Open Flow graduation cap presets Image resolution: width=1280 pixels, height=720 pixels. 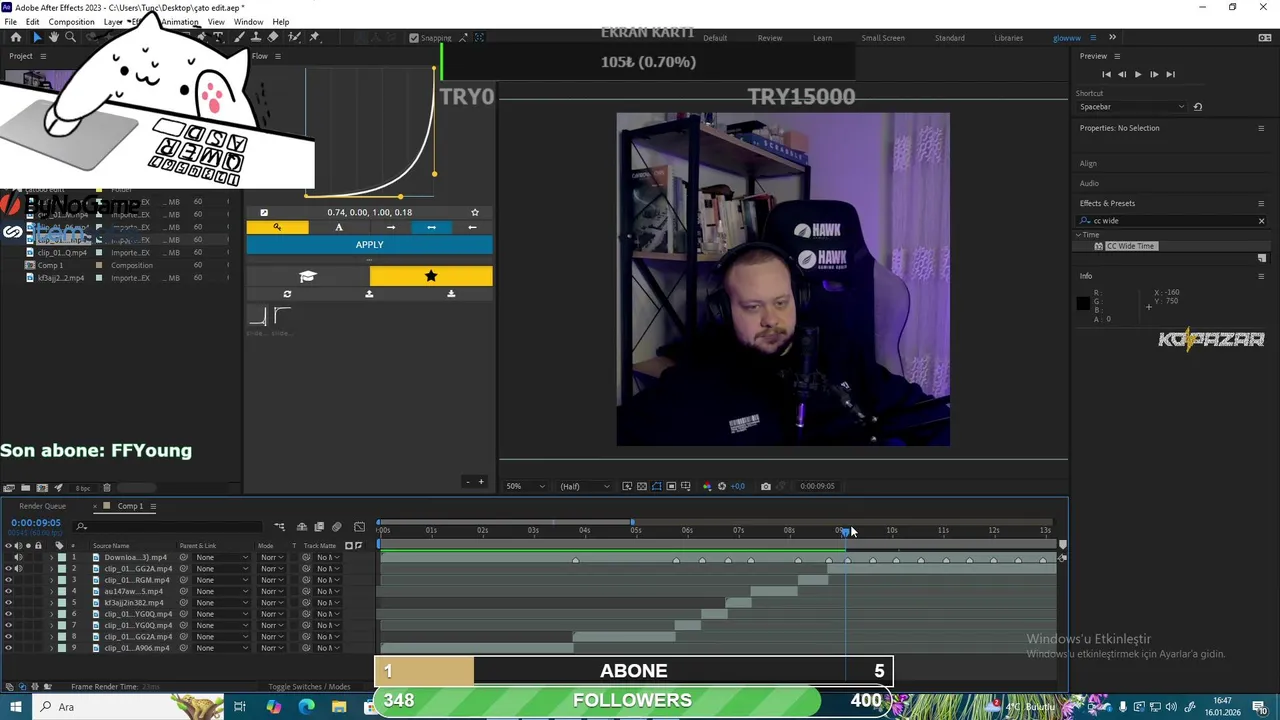308,276
